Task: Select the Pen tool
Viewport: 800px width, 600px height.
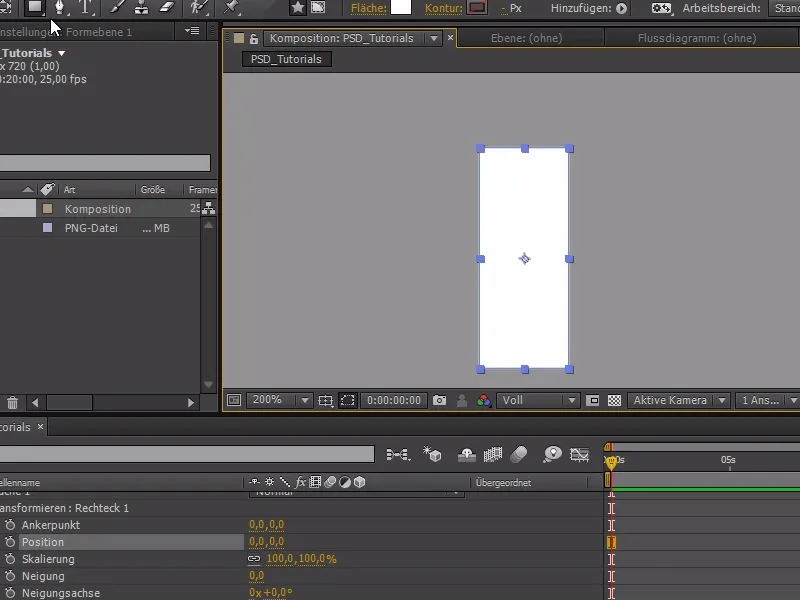Action: click(x=60, y=7)
